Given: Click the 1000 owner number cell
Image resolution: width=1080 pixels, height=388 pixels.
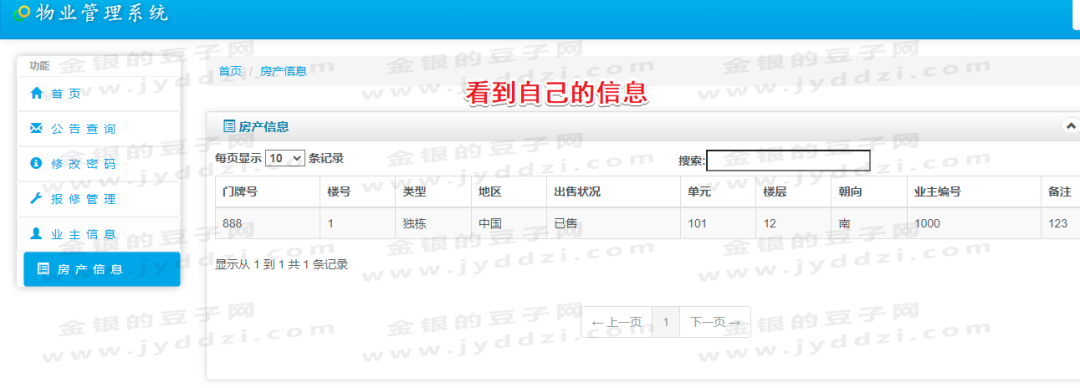Looking at the screenshot, I should (974, 223).
